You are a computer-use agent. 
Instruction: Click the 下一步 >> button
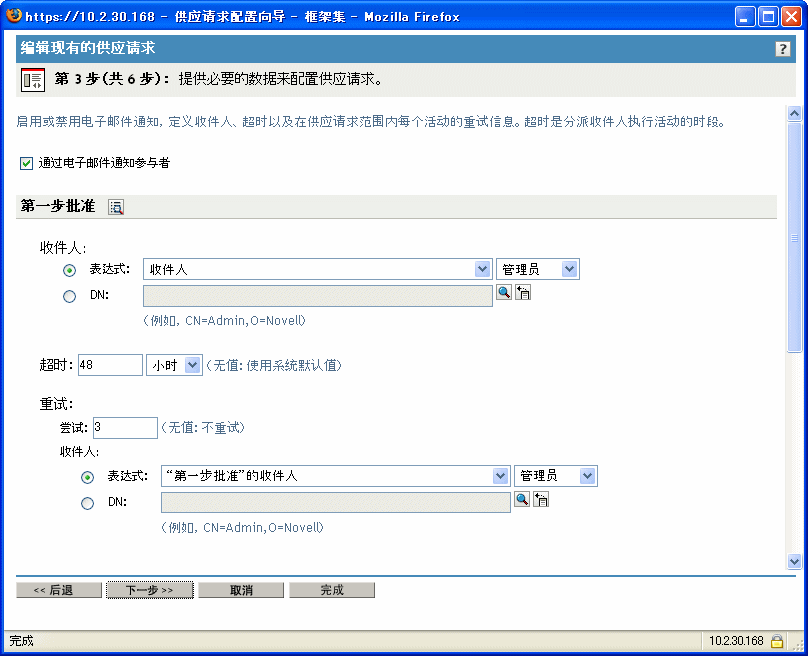(x=149, y=589)
